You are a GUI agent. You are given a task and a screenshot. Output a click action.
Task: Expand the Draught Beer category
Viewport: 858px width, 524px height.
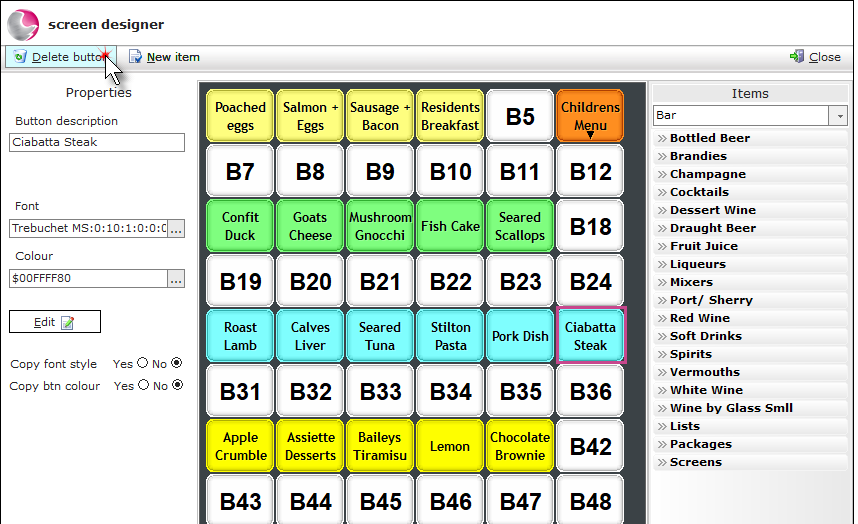pyautogui.click(x=750, y=228)
